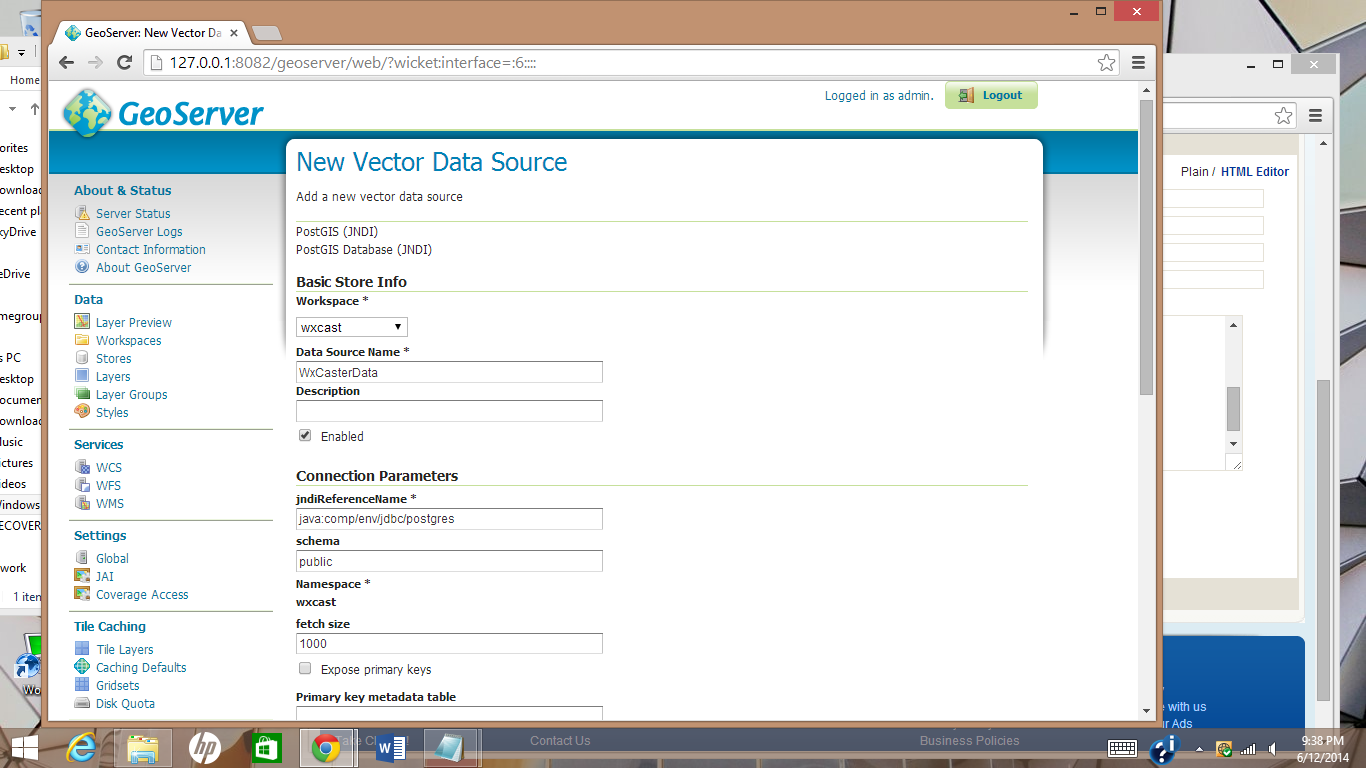The width and height of the screenshot is (1366, 768).
Task: Click the Server Status icon in sidebar
Action: 82,213
